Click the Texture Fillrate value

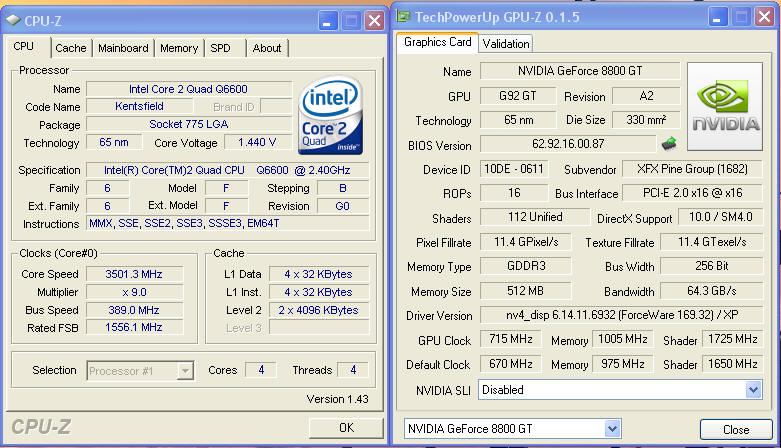tap(712, 242)
